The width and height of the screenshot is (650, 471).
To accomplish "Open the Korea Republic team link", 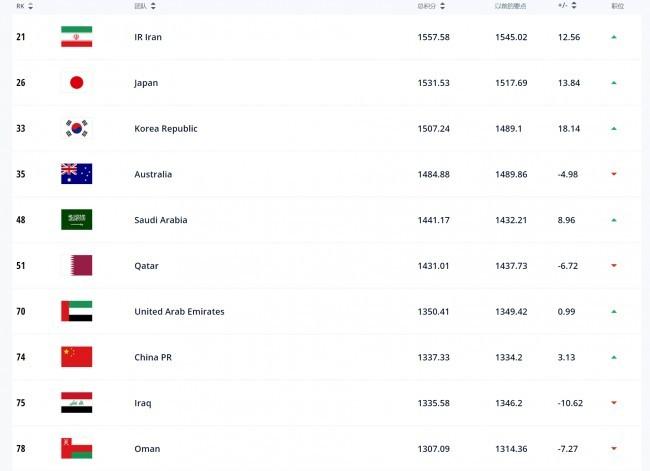I will (166, 129).
